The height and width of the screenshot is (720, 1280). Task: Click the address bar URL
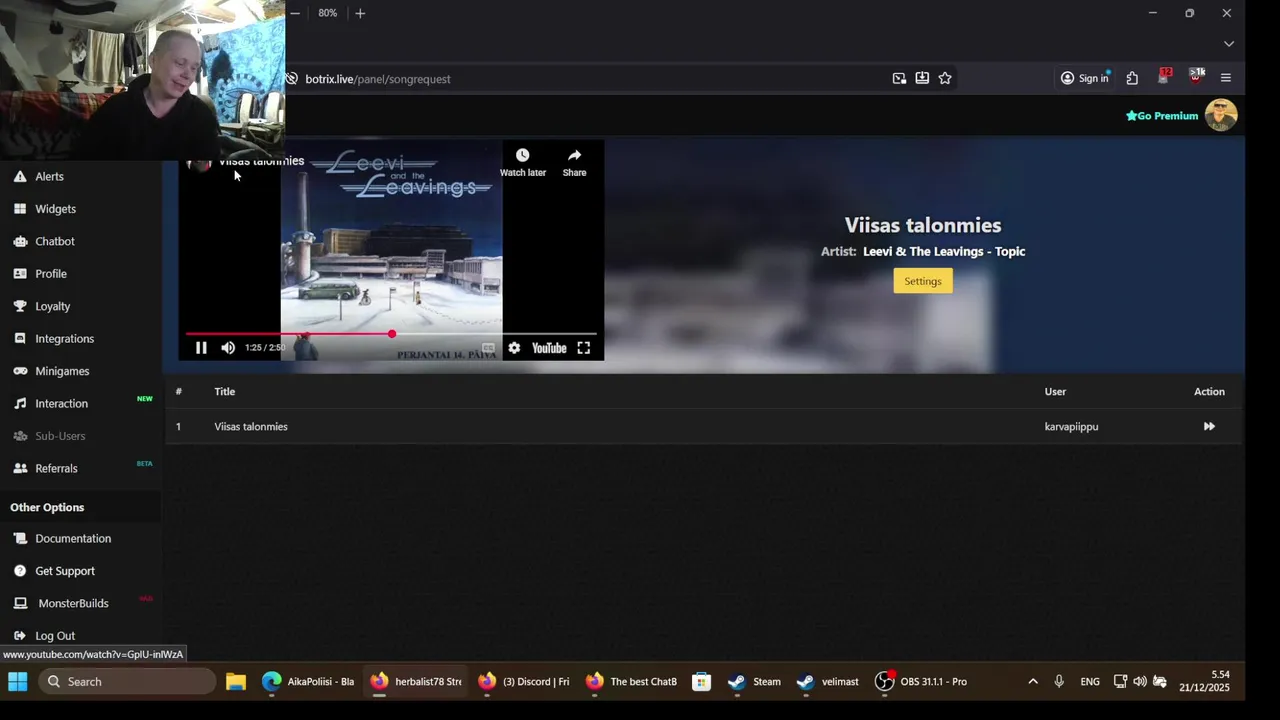pyautogui.click(x=378, y=79)
